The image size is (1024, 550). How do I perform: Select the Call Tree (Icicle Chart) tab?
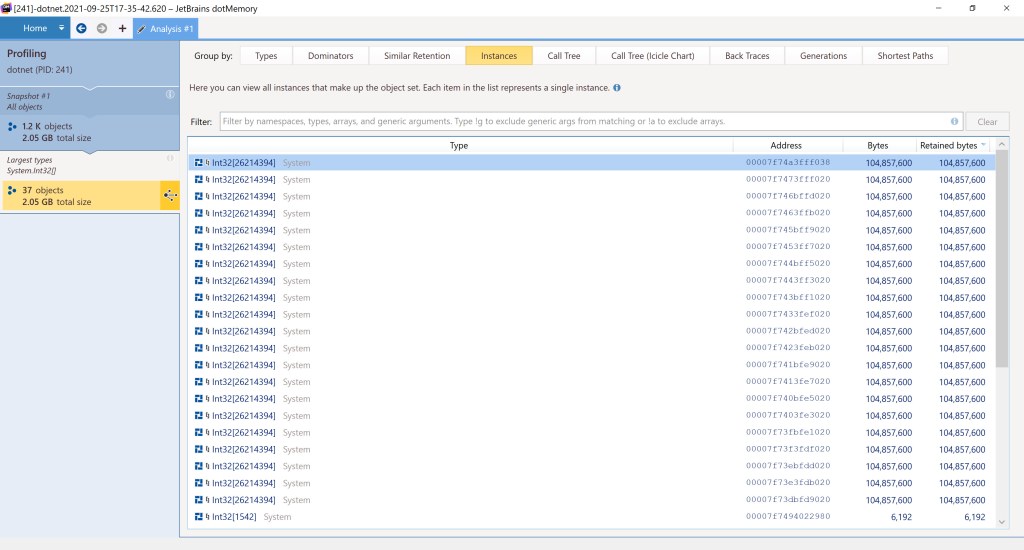(x=652, y=56)
